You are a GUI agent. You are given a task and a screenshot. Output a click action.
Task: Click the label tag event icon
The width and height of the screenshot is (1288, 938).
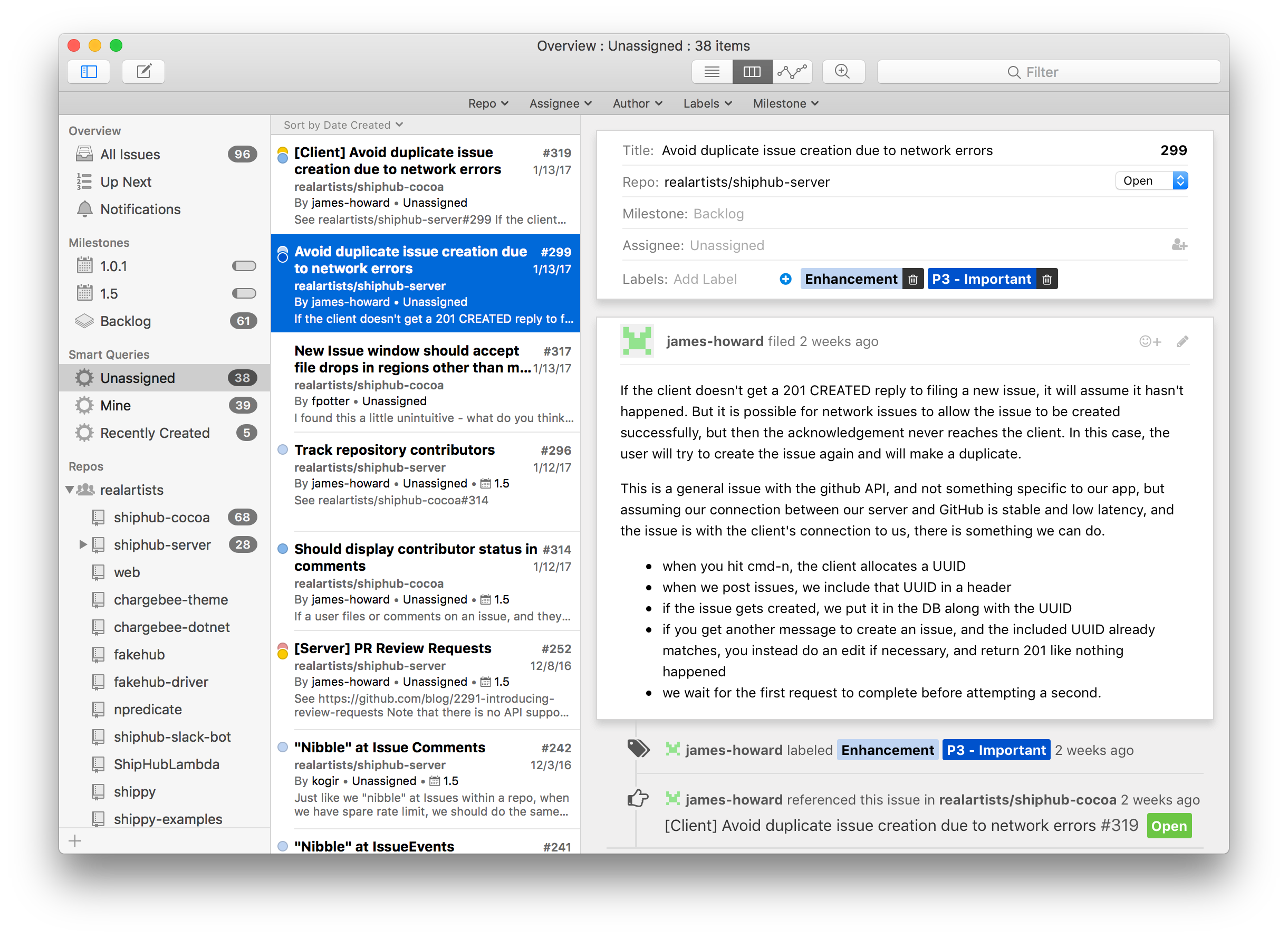[x=638, y=749]
